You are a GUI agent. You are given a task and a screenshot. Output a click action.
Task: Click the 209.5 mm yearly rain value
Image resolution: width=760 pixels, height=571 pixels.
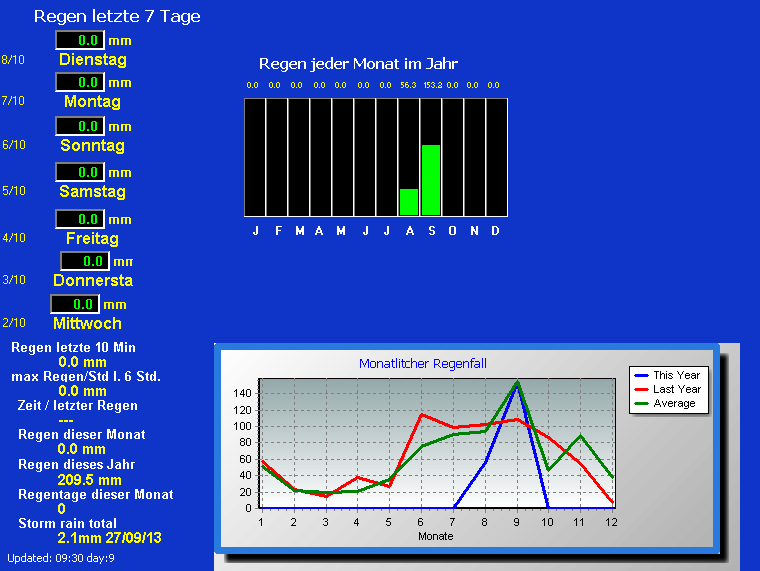[x=89, y=480]
